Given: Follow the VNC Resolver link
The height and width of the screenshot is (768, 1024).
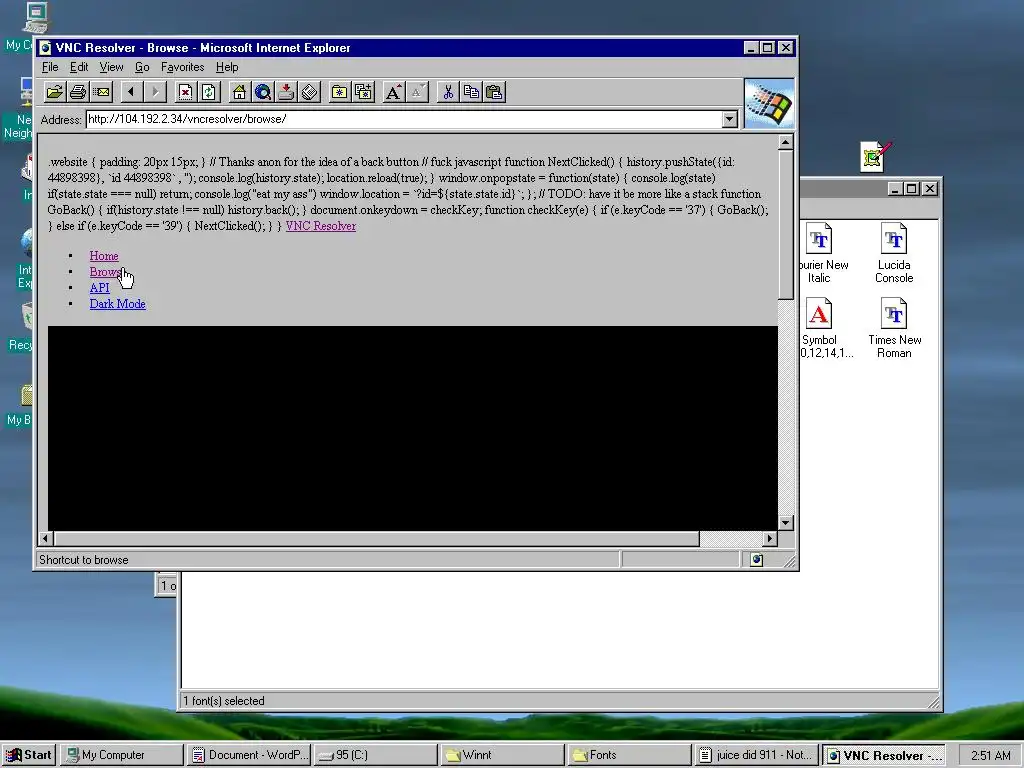Looking at the screenshot, I should pos(321,226).
